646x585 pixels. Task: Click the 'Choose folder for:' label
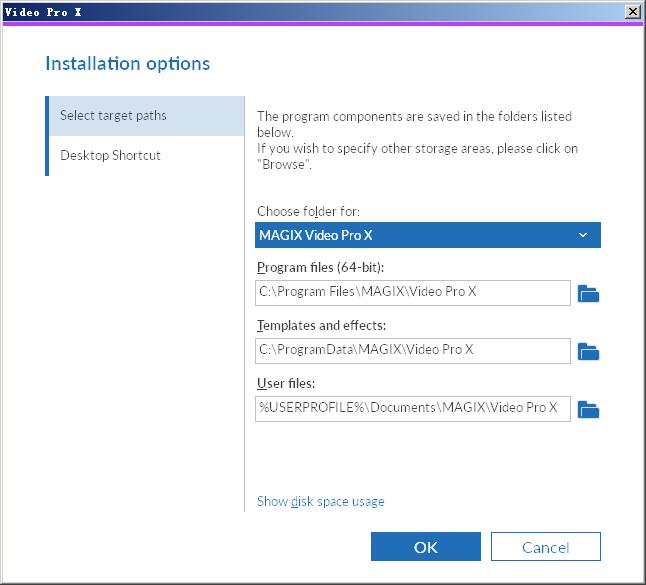tap(308, 211)
